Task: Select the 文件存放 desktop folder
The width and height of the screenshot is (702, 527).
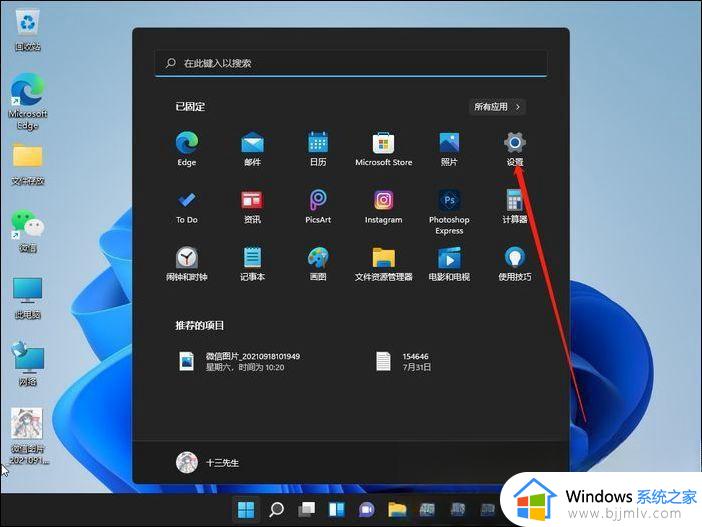Action: (28, 164)
